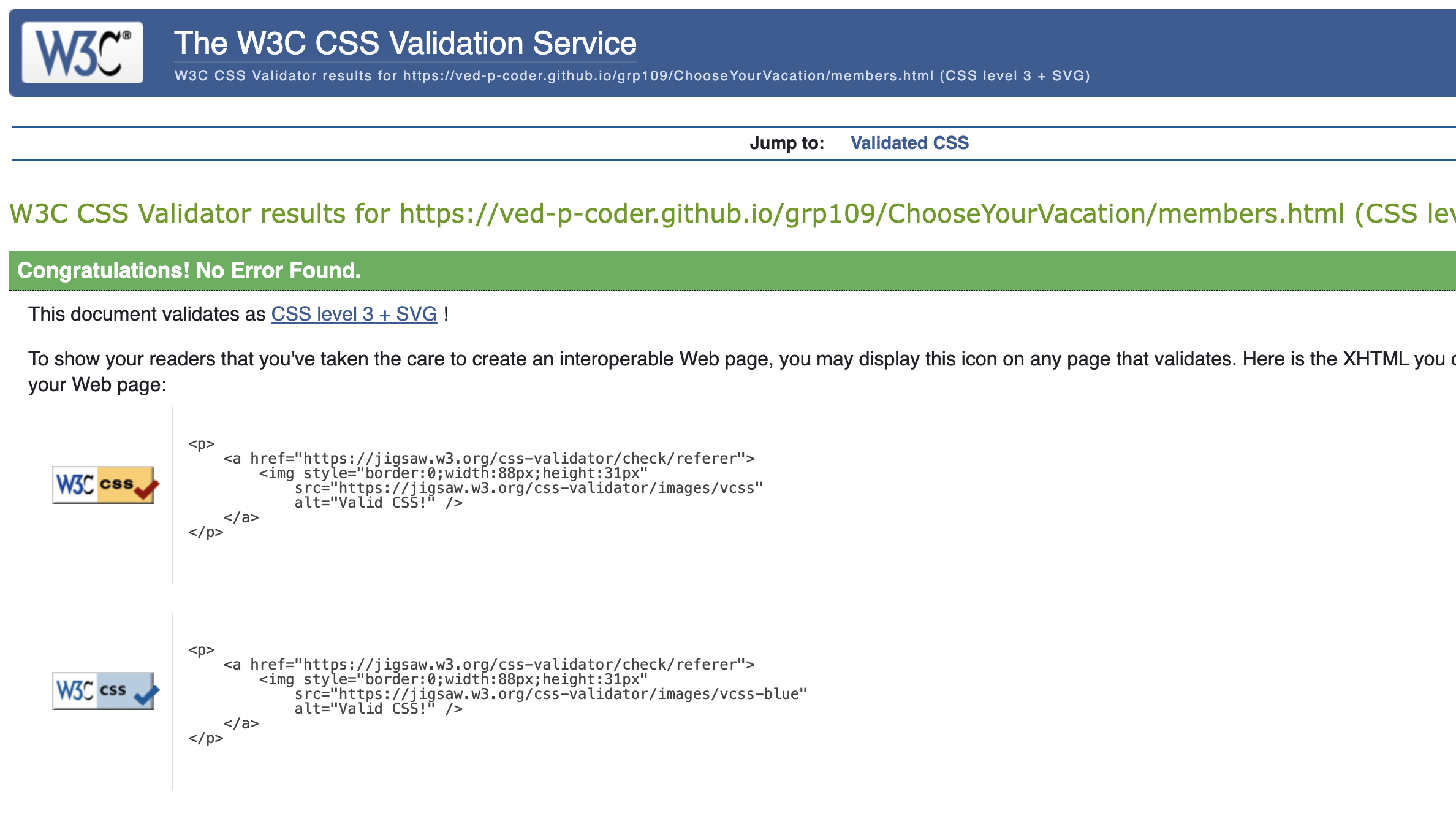The width and height of the screenshot is (1456, 813).
Task: Click the gold Valid CSS badge
Action: 105,485
